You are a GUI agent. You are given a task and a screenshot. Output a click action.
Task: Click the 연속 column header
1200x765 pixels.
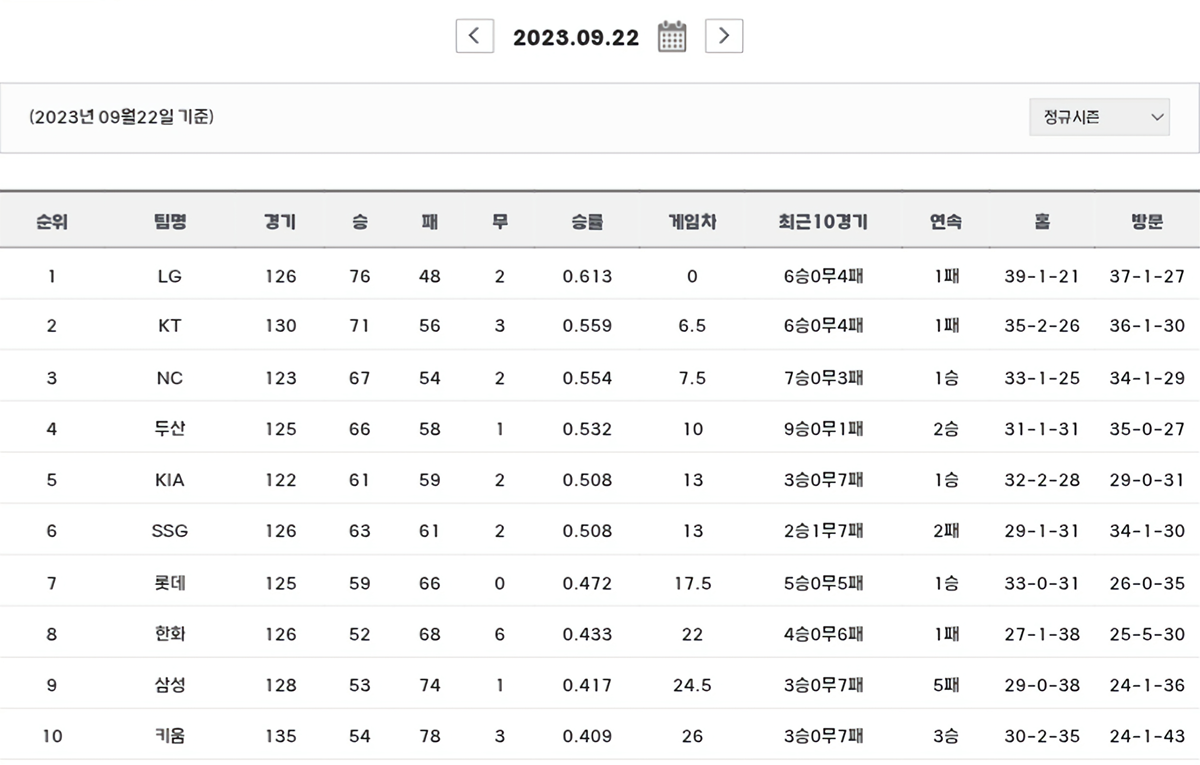(946, 221)
